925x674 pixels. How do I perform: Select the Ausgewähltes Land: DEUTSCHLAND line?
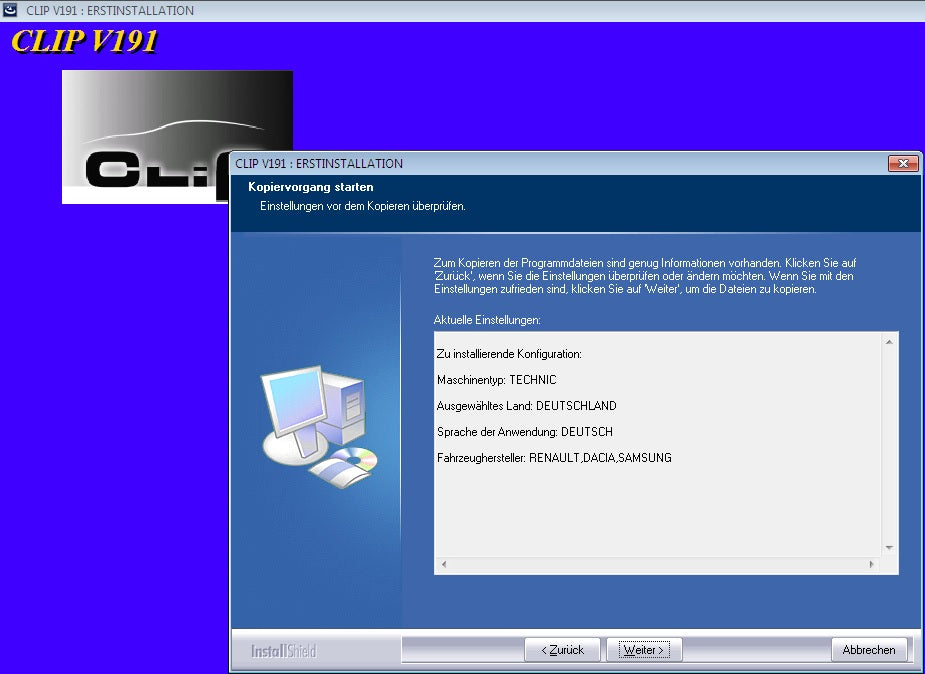526,406
